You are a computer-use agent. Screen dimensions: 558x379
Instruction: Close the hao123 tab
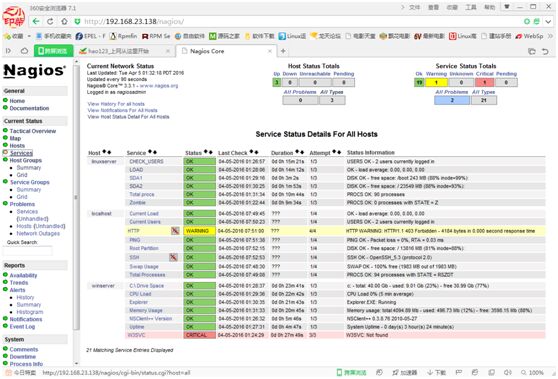point(168,51)
